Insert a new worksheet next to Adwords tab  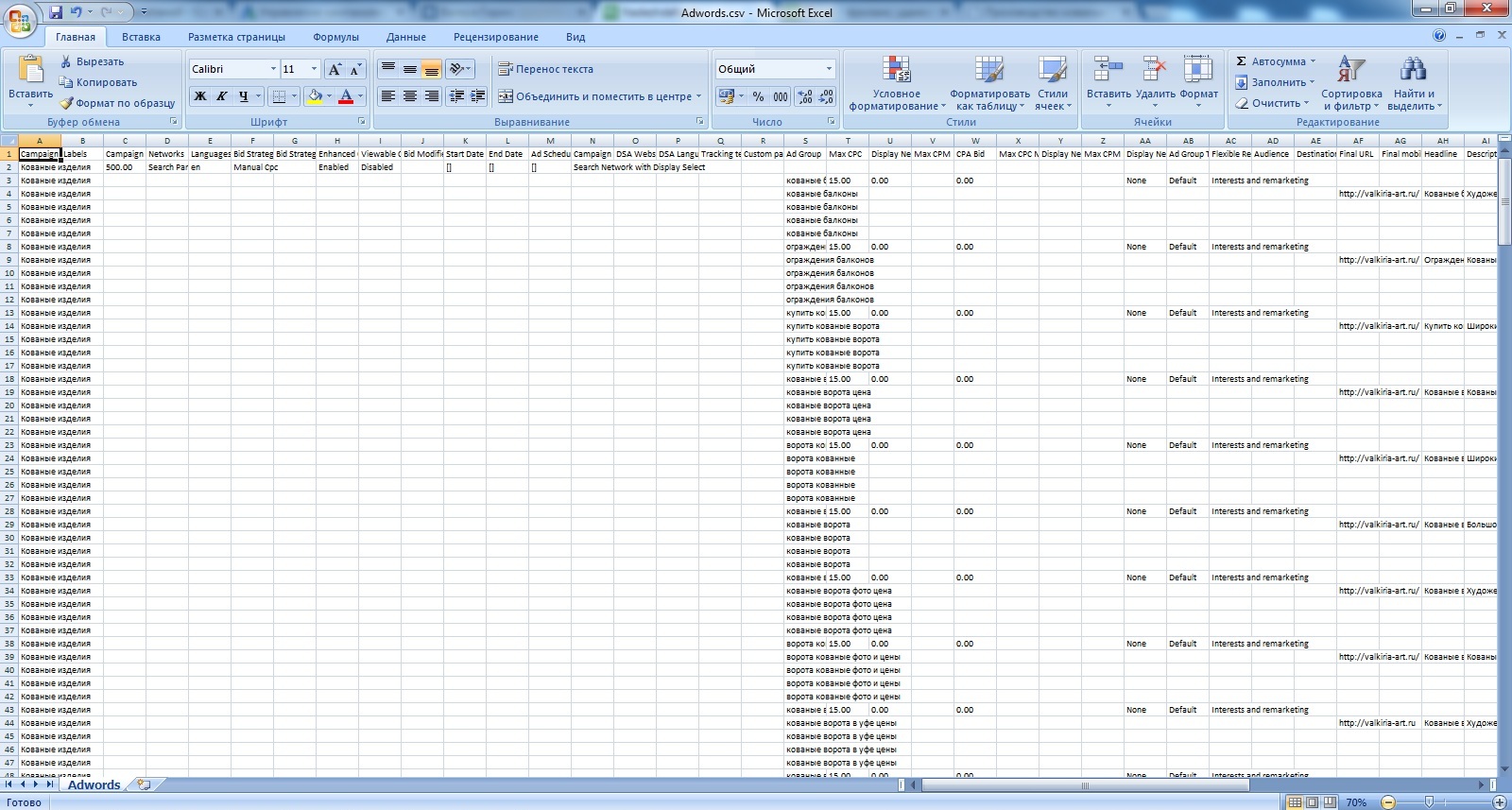tap(144, 784)
